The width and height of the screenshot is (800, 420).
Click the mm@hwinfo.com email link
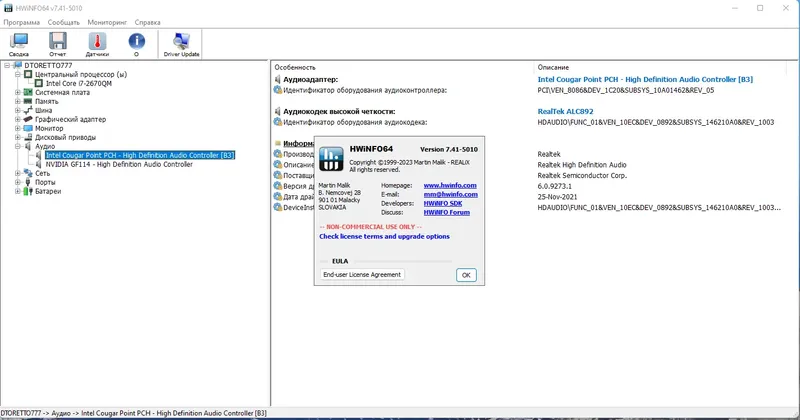click(451, 194)
